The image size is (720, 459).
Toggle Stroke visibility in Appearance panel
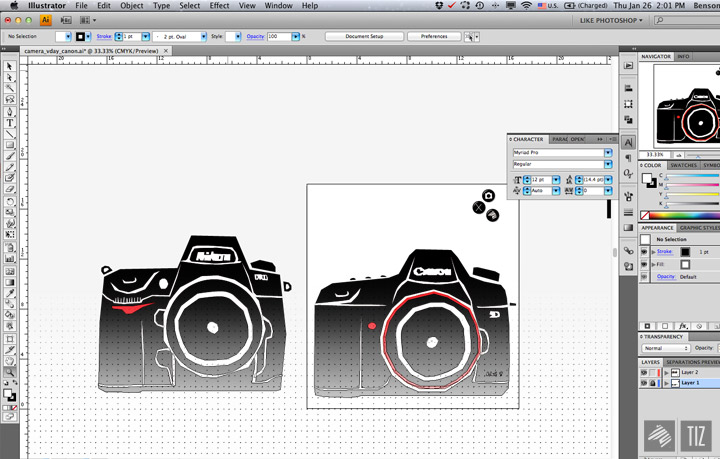click(x=645, y=252)
